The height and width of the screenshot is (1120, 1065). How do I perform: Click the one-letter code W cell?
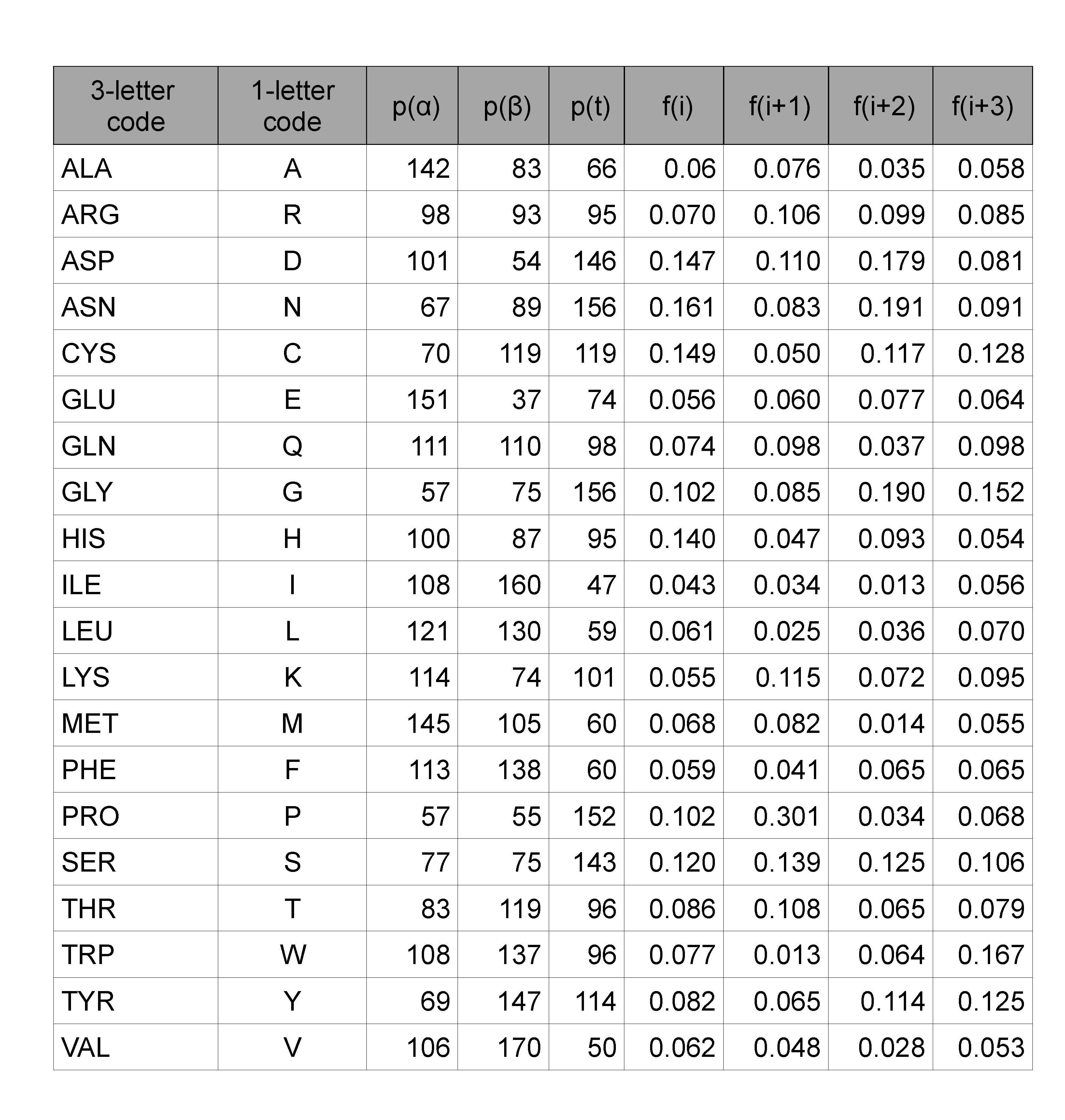[292, 954]
